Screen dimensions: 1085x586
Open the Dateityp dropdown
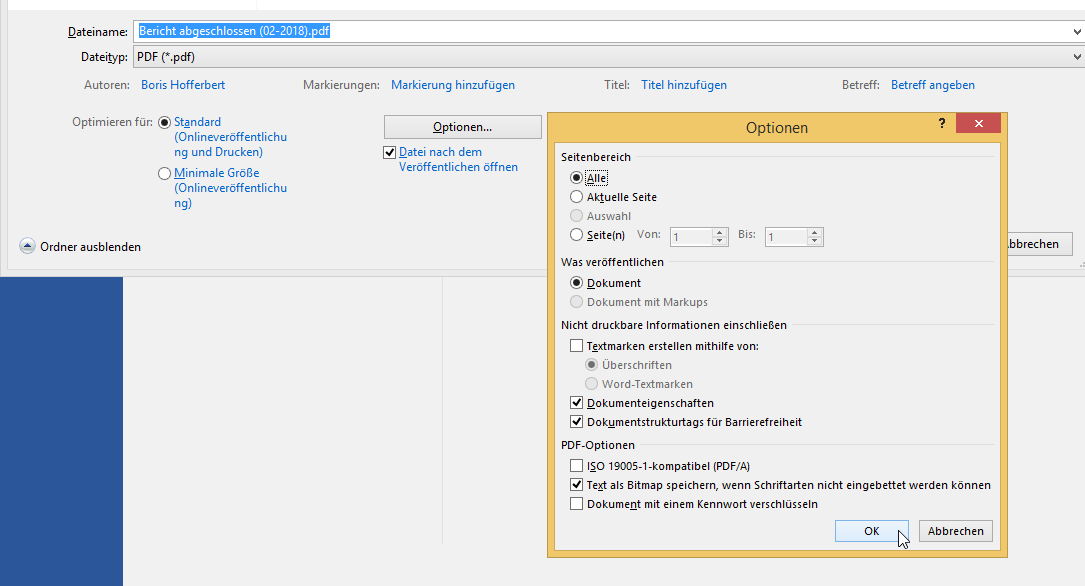tap(1075, 57)
